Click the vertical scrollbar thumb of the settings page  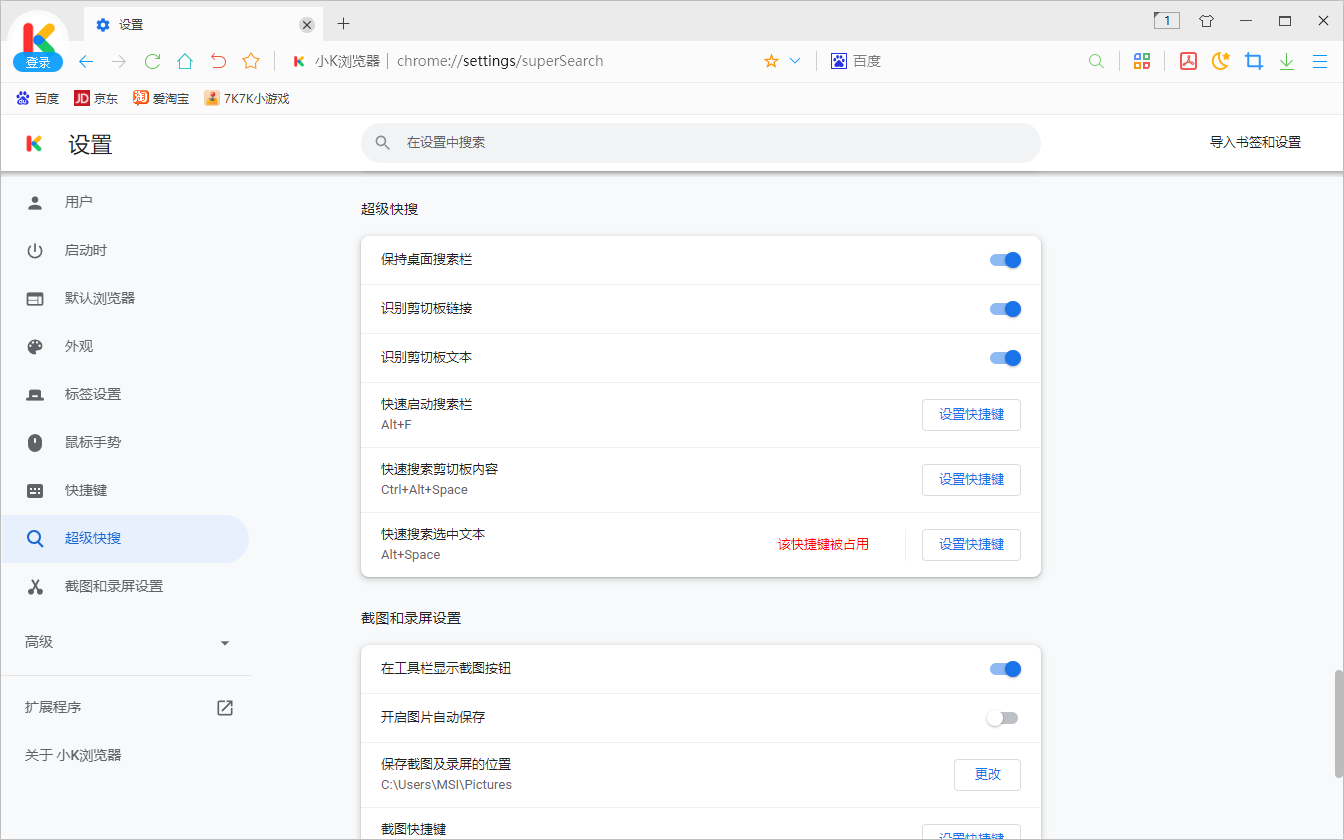click(1337, 723)
